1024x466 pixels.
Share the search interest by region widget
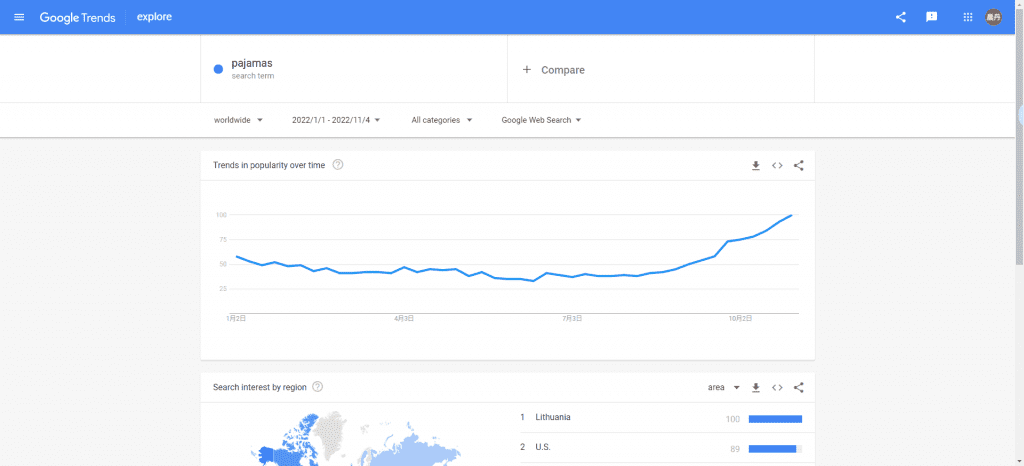798,387
